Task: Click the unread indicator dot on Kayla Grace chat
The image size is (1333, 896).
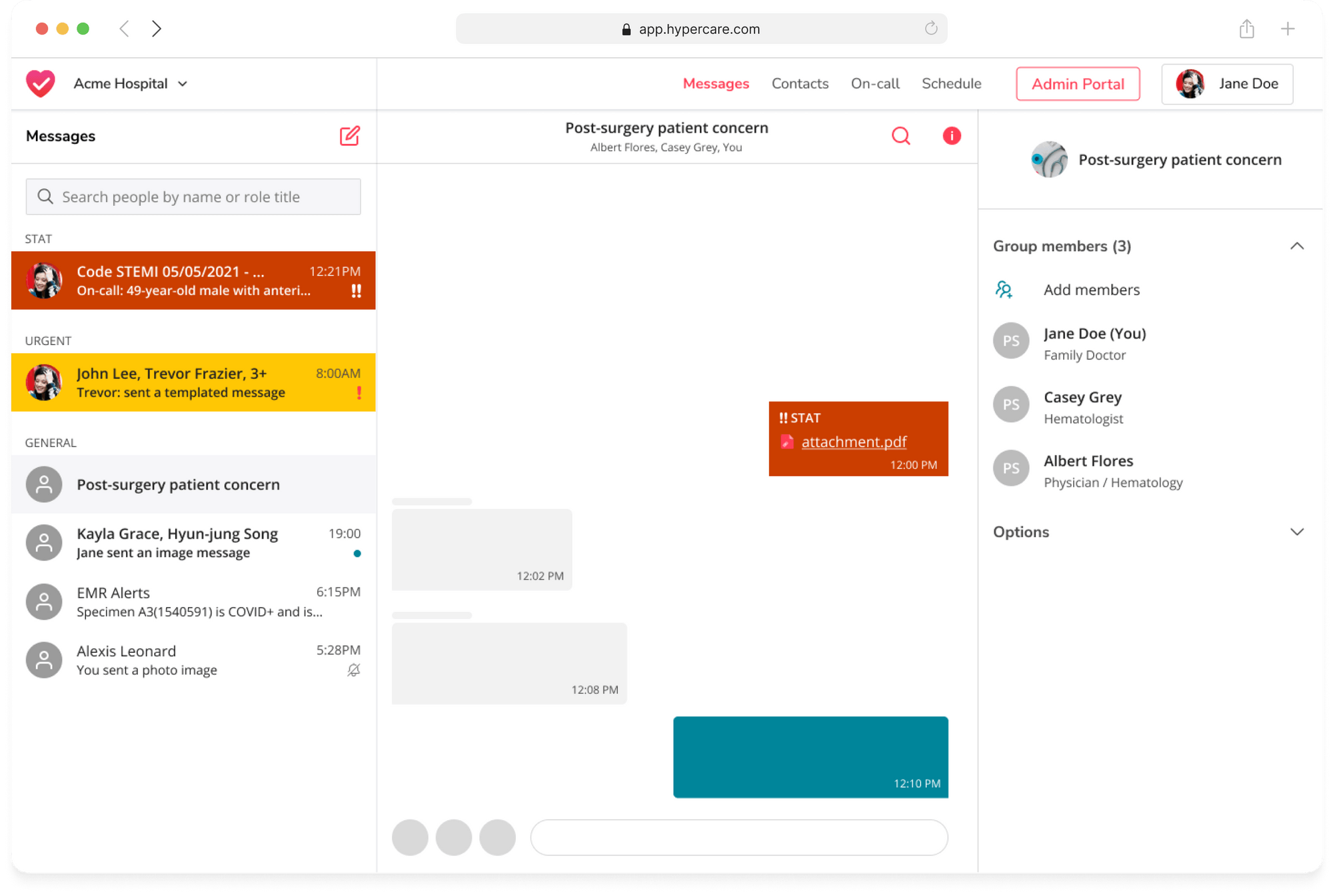Action: [x=357, y=554]
